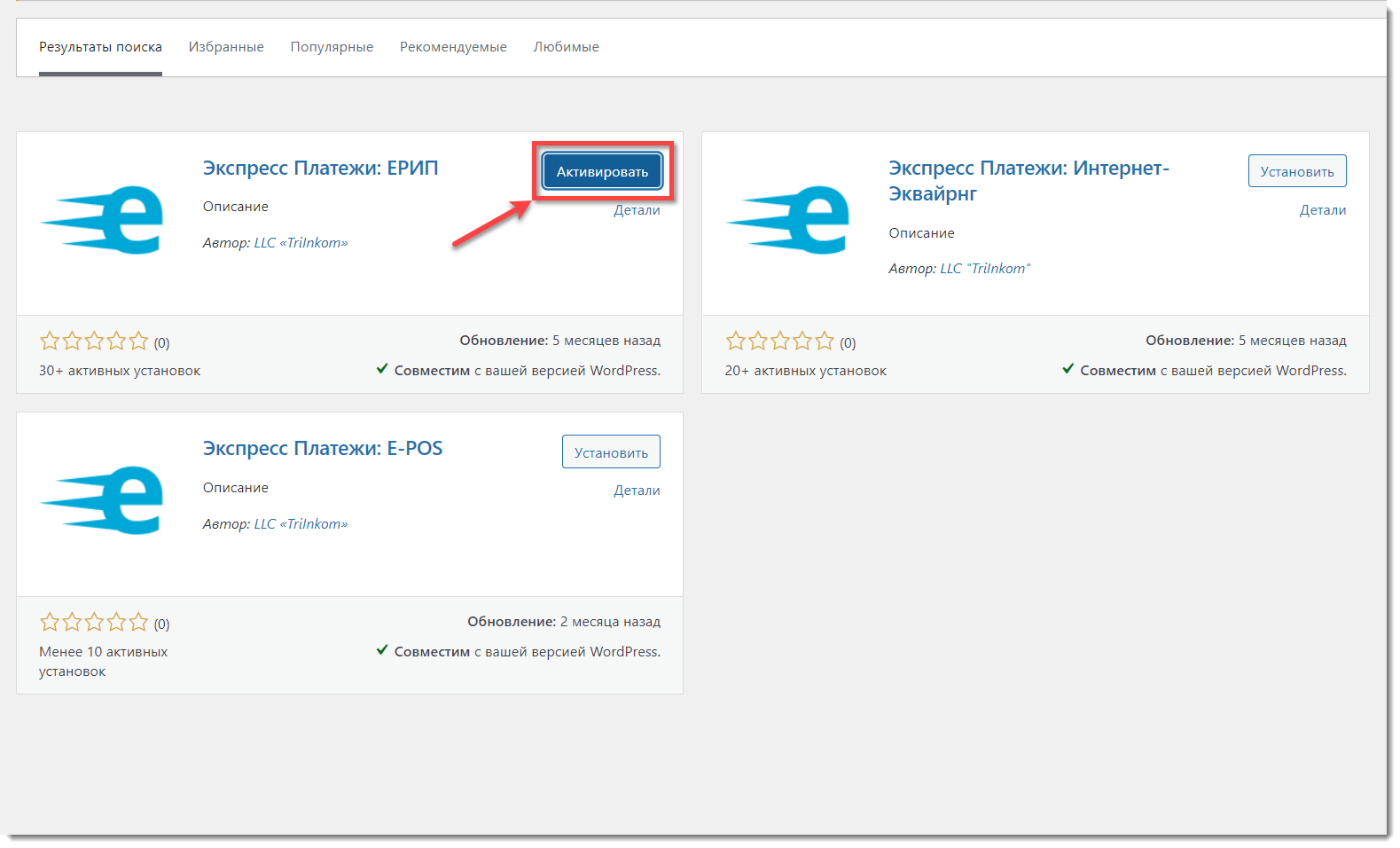Select "Совместим с вашей версией WordPress" in ЕРИП card
This screenshot has height=848, width=1400.
(528, 371)
